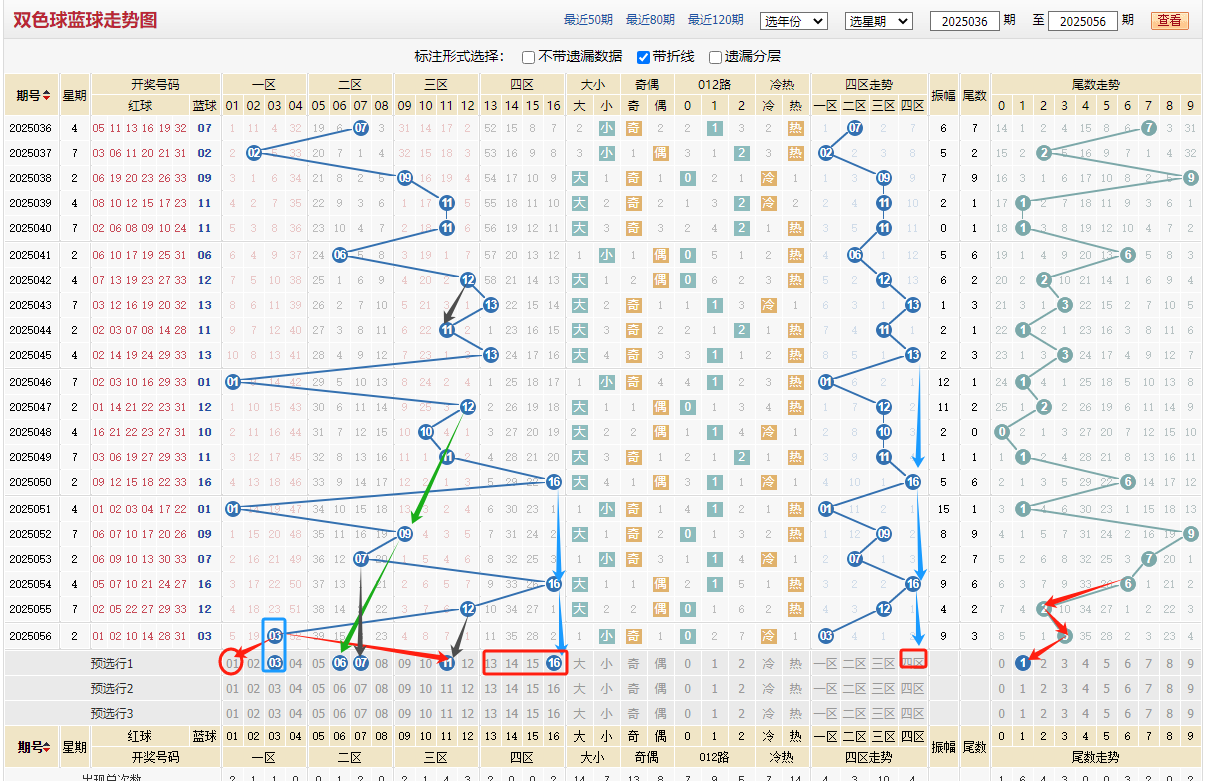Deselect blue ball 06 in 预选行1
This screenshot has height=781, width=1208.
pos(340,663)
